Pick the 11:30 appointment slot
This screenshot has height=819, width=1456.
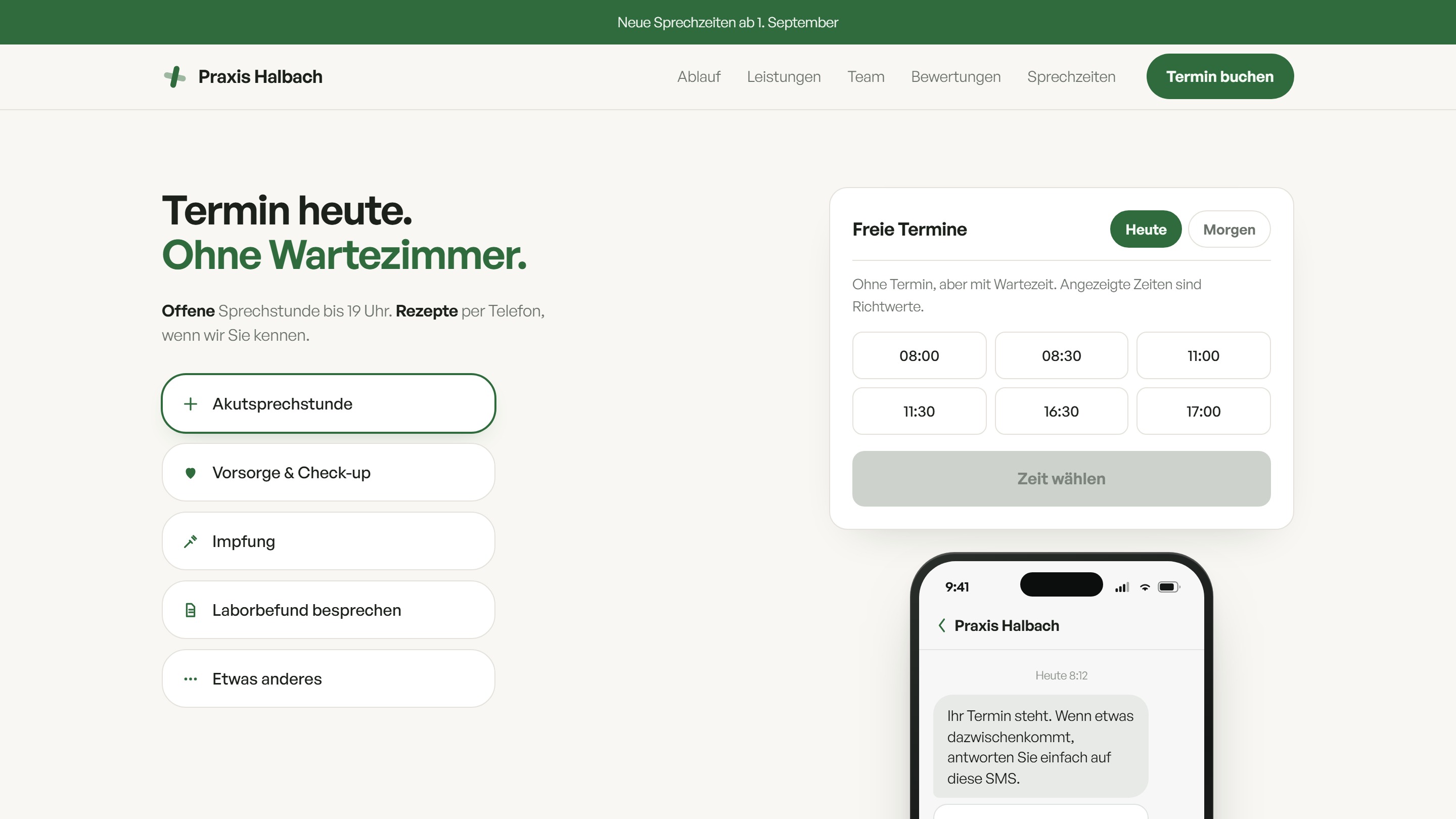[x=919, y=411]
